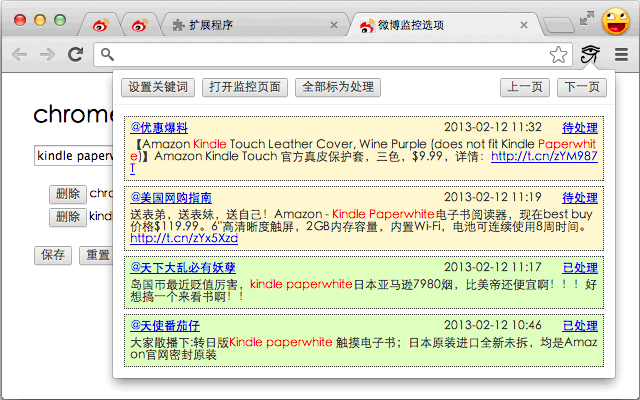Toggle 已处理 status on @天使番茄仔 post
640x400 pixels.
pos(580,326)
